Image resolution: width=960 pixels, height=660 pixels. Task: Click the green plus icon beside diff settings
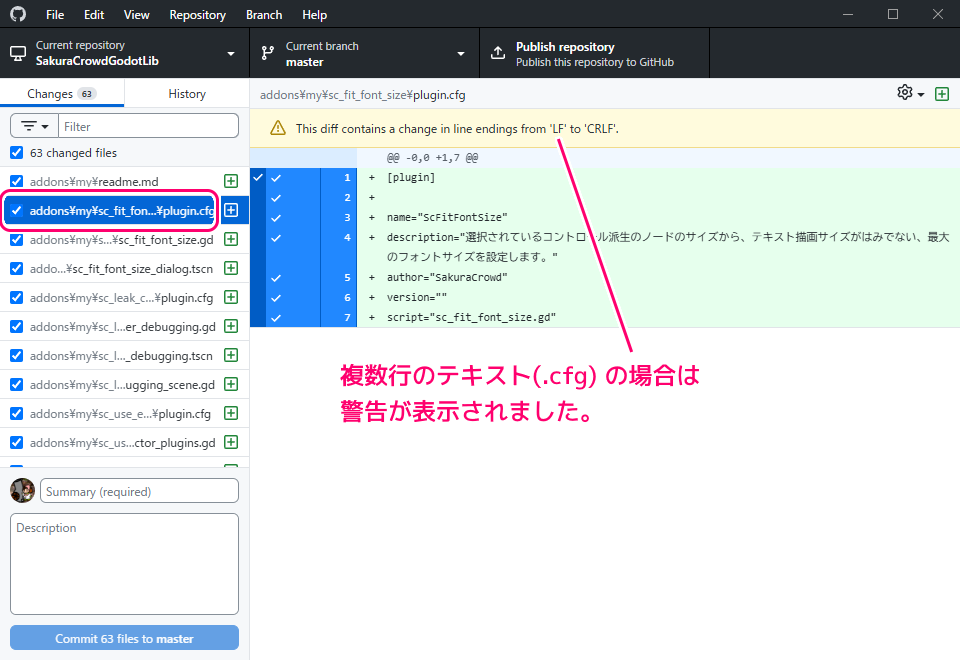(x=941, y=93)
